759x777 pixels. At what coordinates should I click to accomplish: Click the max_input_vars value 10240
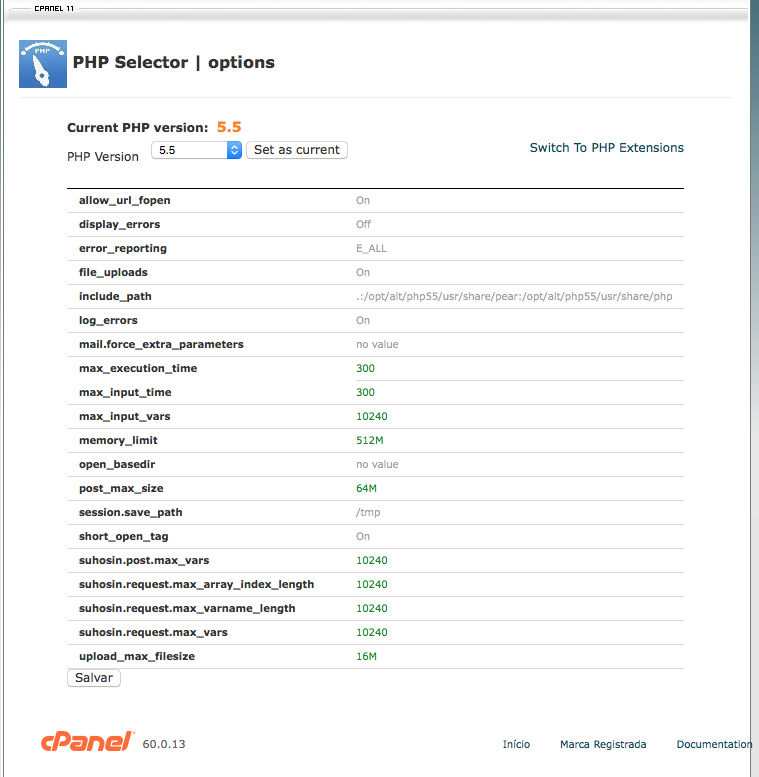[x=372, y=416]
